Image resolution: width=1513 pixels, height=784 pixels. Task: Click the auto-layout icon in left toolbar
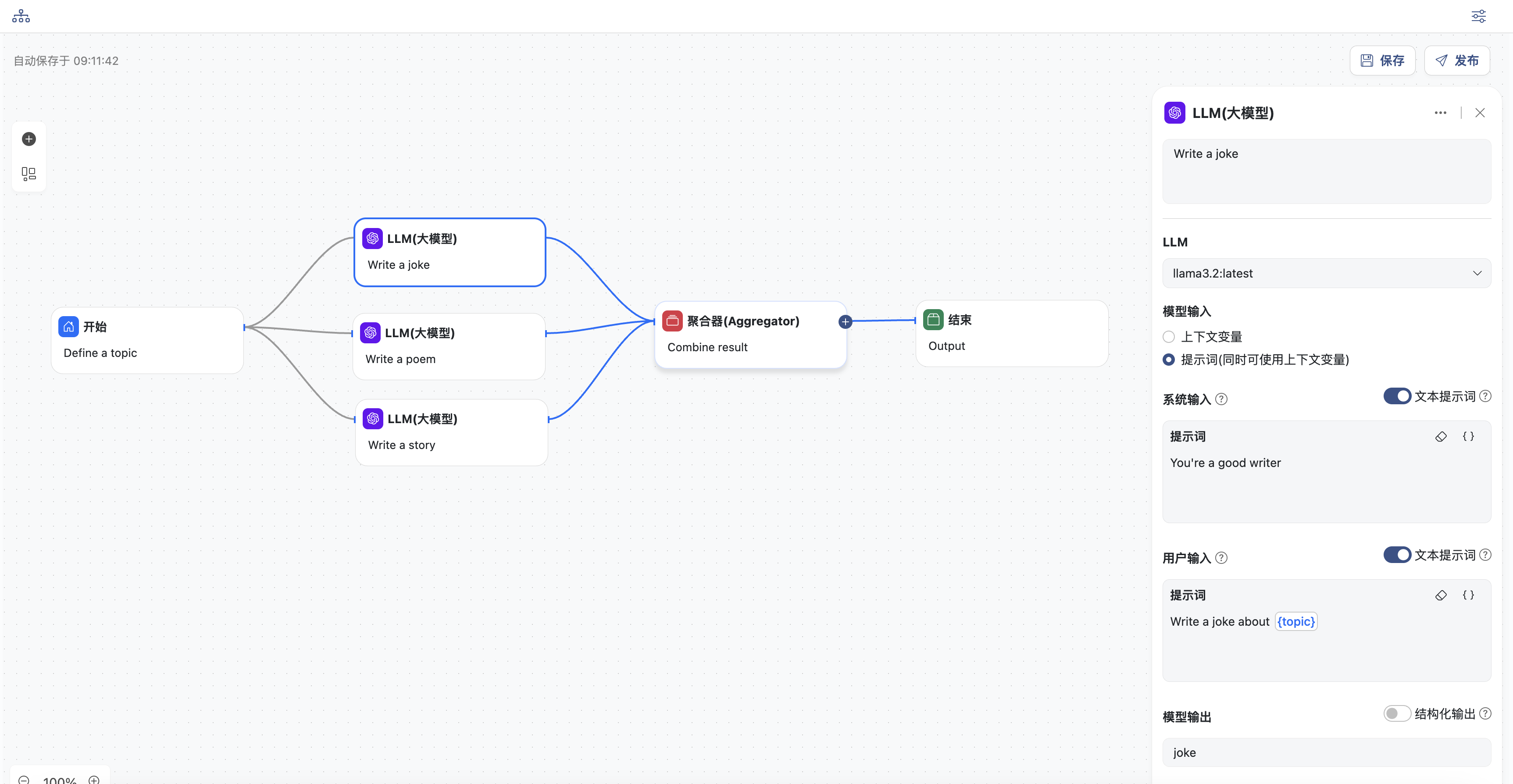pos(29,174)
